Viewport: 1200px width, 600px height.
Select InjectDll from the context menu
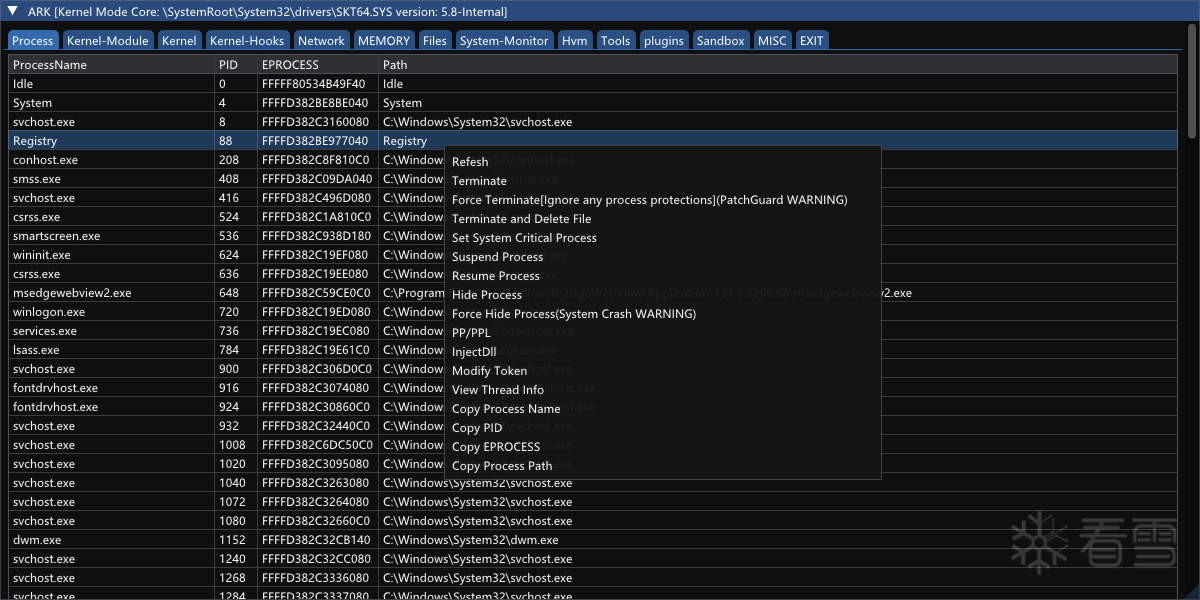point(662,352)
